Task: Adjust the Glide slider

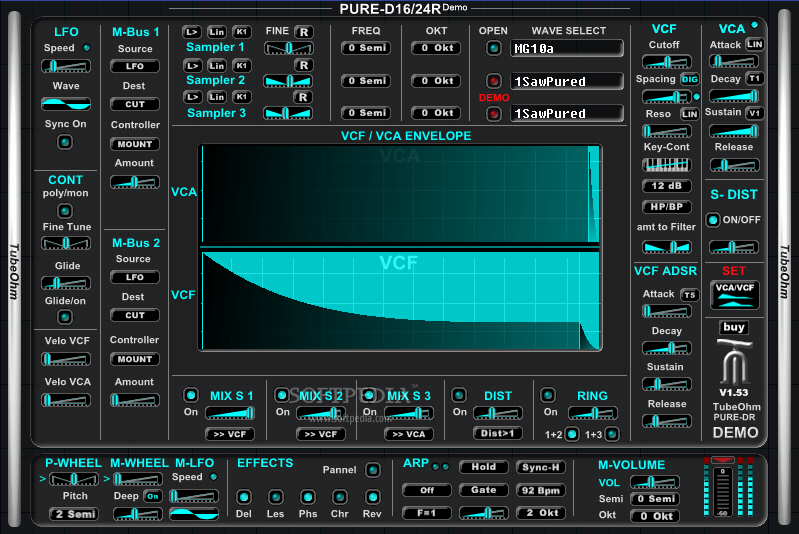Action: (x=66, y=283)
